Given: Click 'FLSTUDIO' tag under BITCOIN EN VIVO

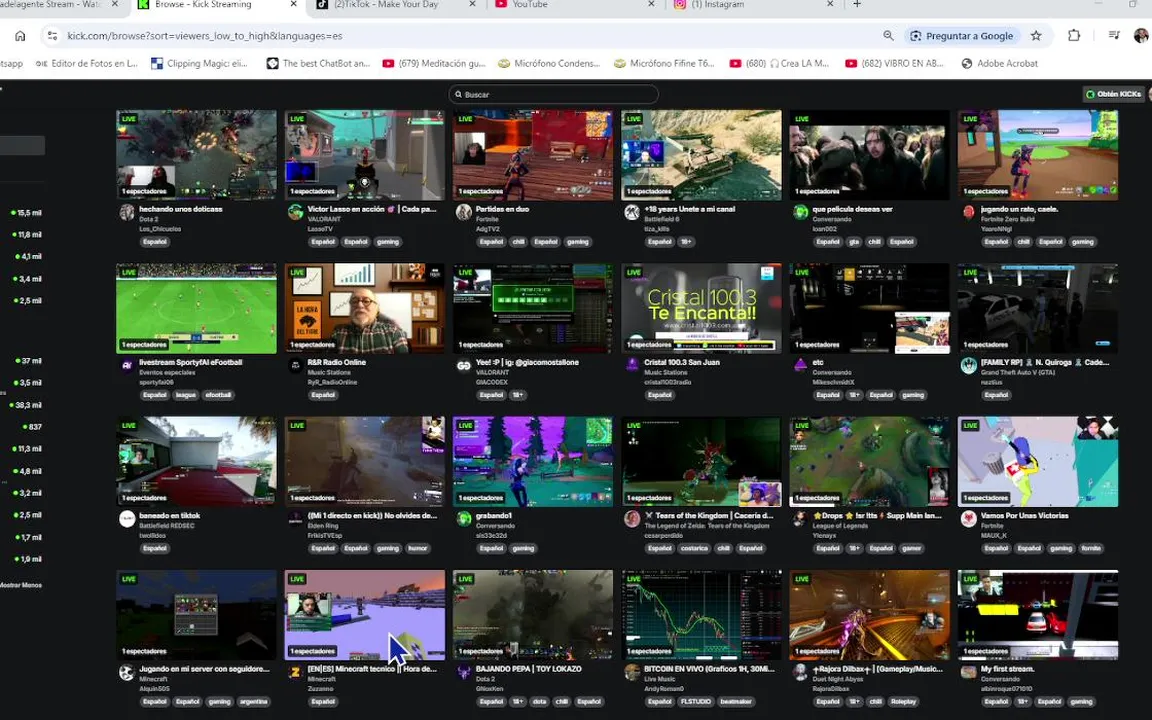Looking at the screenshot, I should tap(696, 702).
